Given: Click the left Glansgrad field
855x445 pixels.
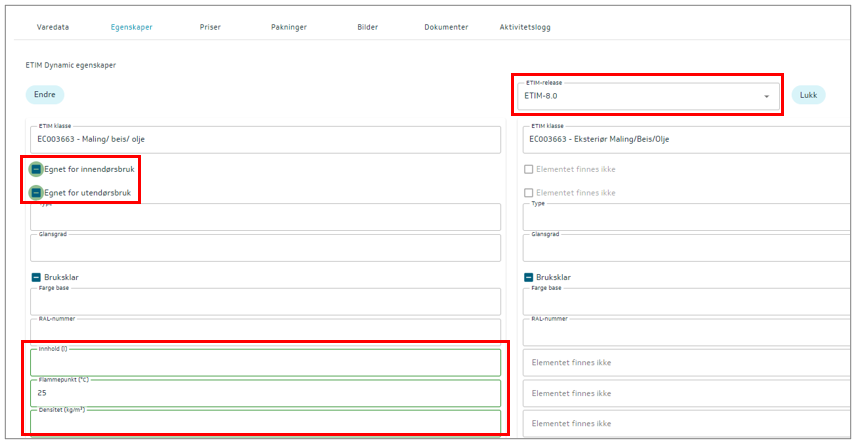Looking at the screenshot, I should click(265, 249).
